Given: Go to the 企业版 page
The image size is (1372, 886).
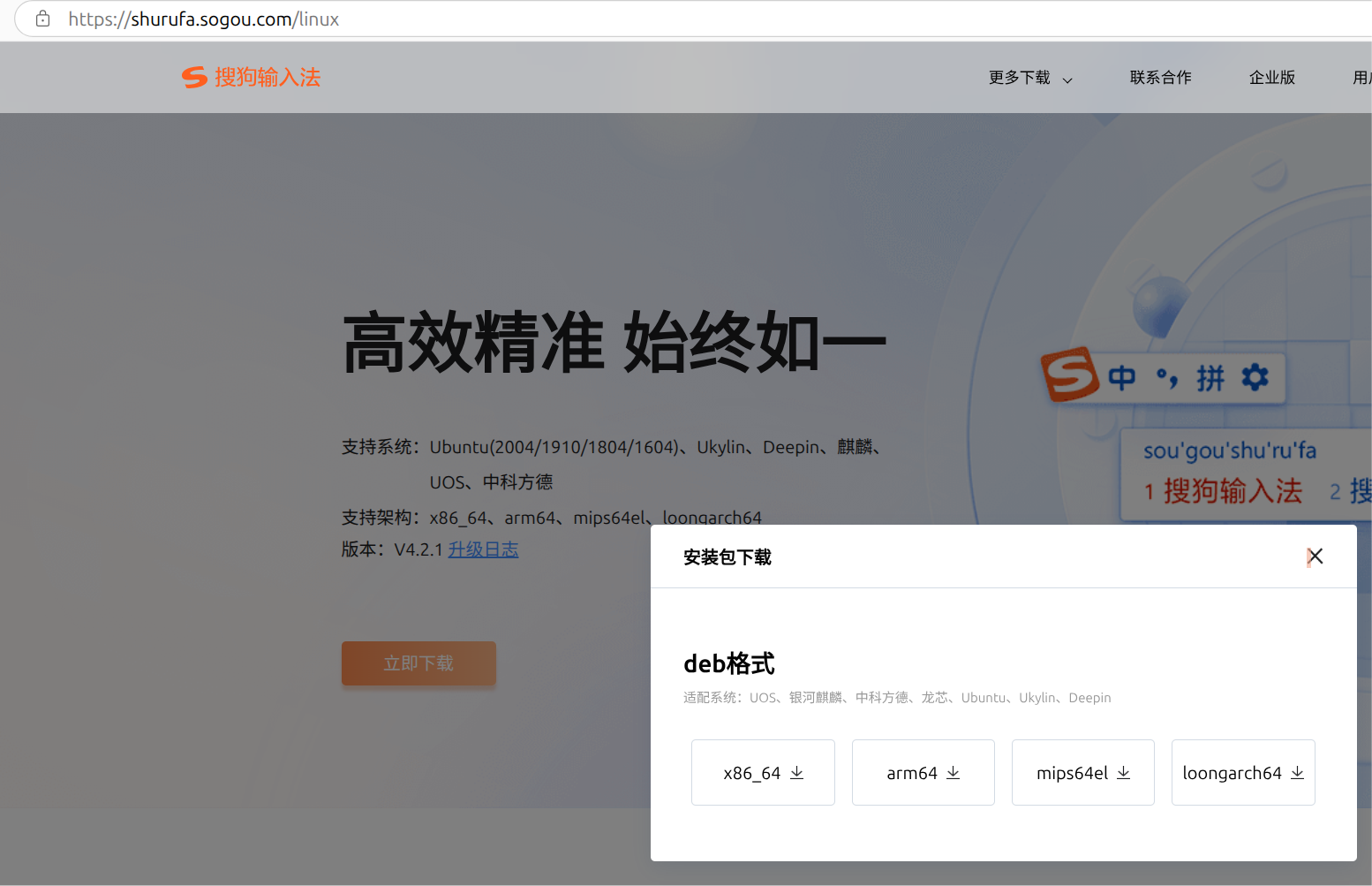Looking at the screenshot, I should (x=1271, y=78).
